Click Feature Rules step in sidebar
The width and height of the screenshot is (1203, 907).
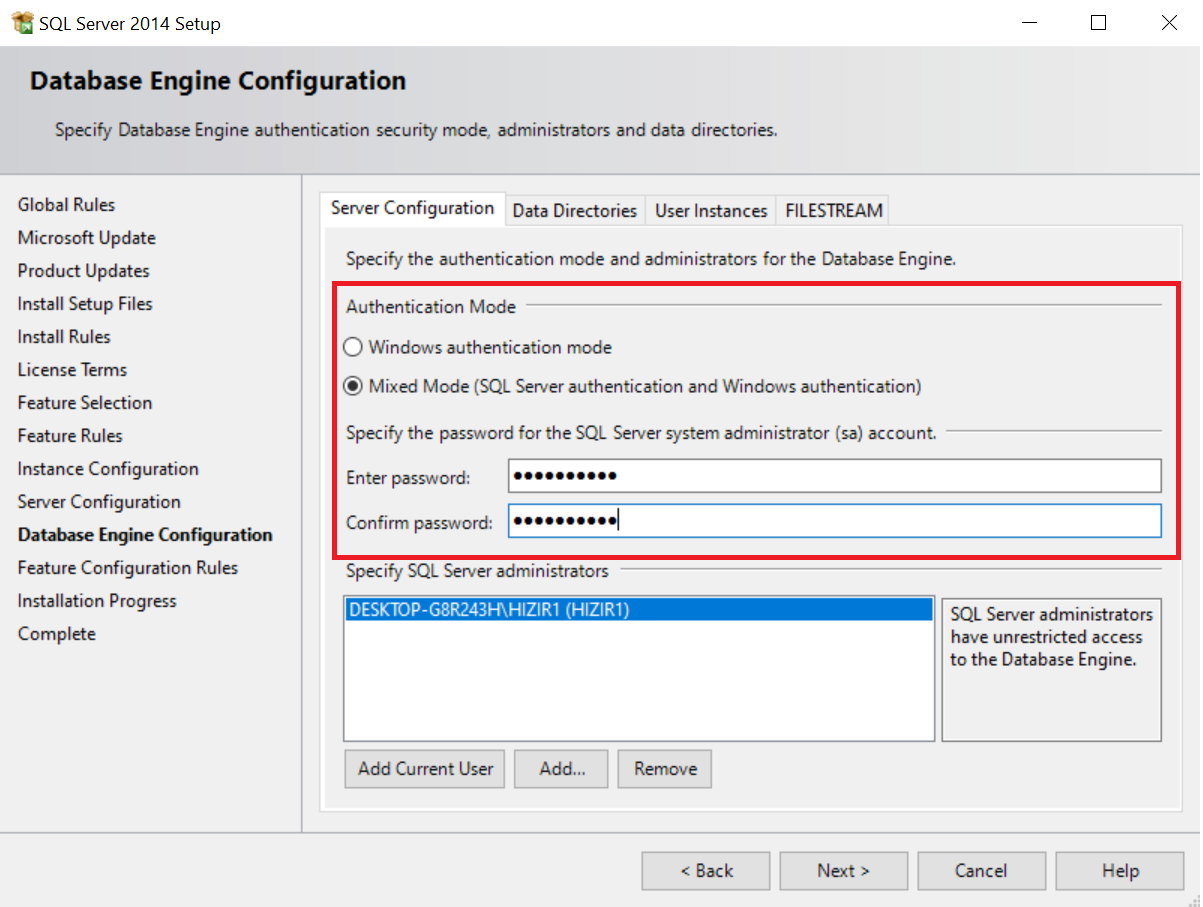[x=70, y=436]
